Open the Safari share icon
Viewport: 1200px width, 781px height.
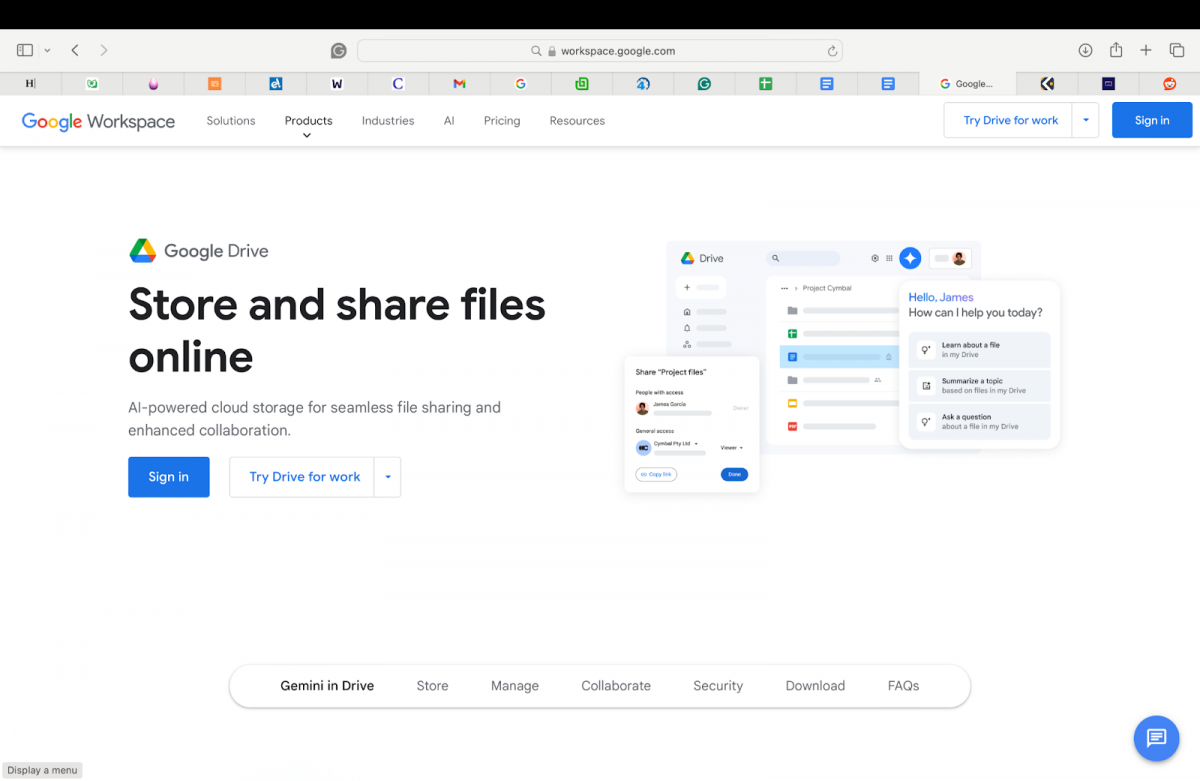pyautogui.click(x=1116, y=50)
